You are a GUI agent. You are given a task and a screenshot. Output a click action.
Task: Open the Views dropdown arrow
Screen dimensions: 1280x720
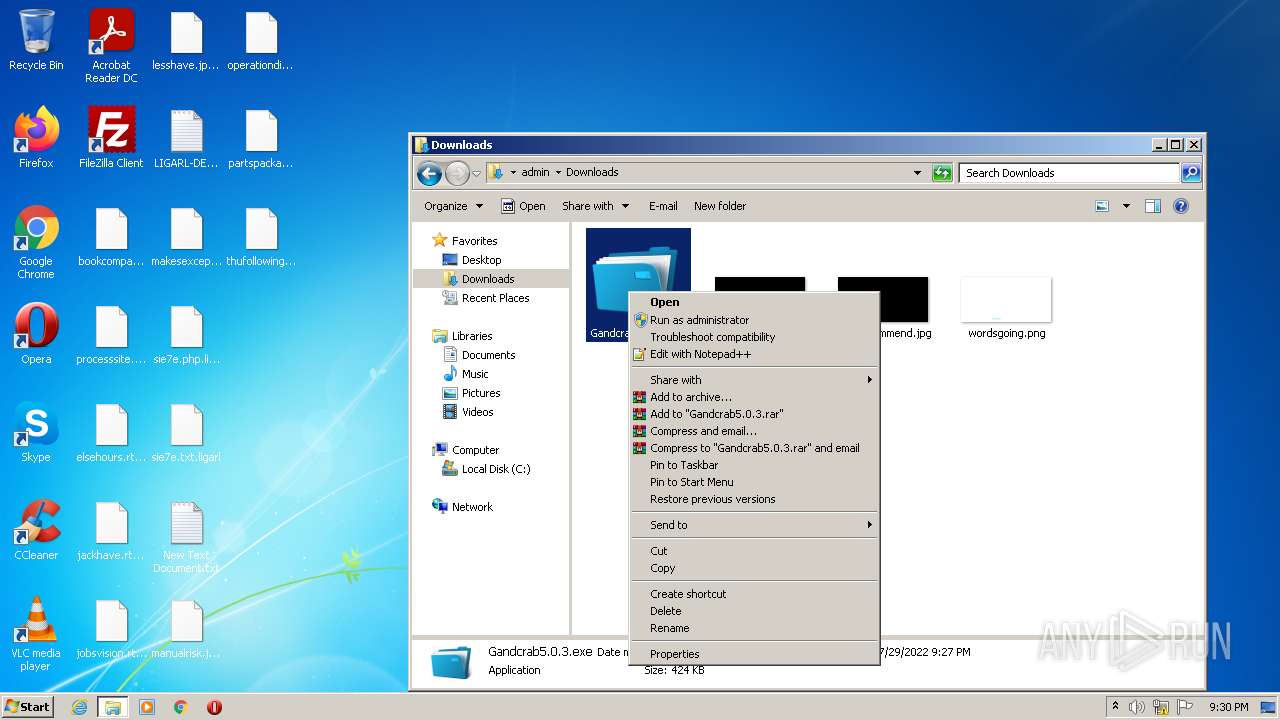[1126, 206]
